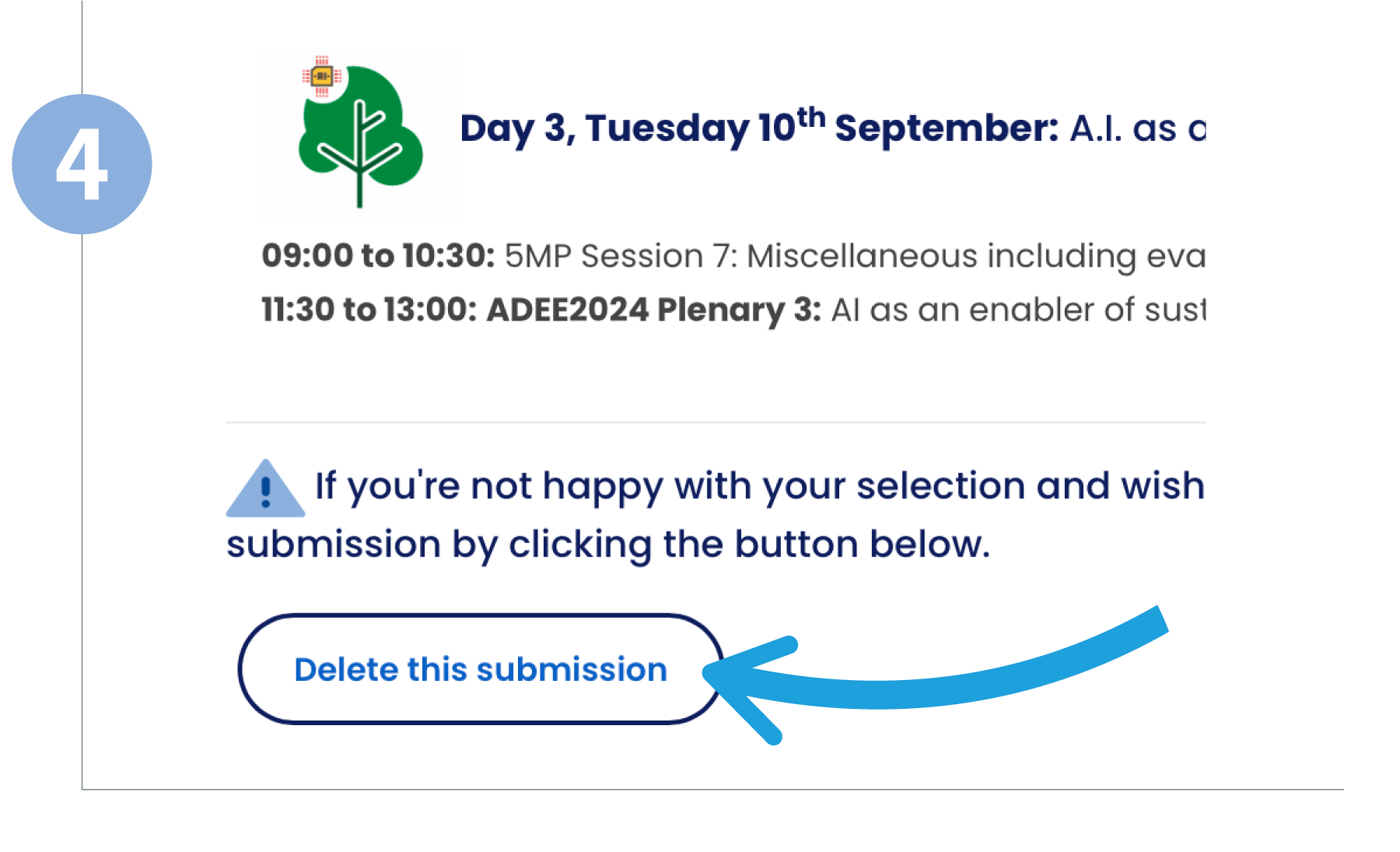The image size is (1400, 852).
Task: Click the word 'submission' inside the delete button
Action: tap(572, 669)
